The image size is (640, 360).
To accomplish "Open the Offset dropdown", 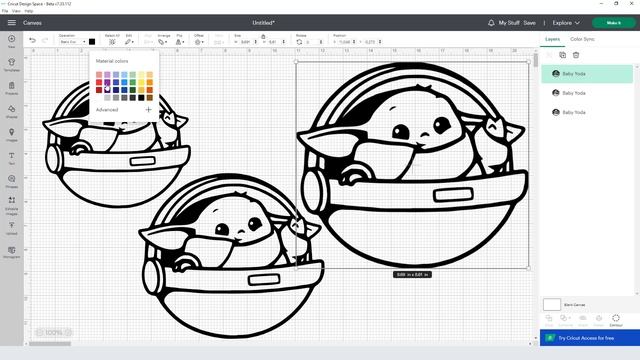I will (199, 42).
